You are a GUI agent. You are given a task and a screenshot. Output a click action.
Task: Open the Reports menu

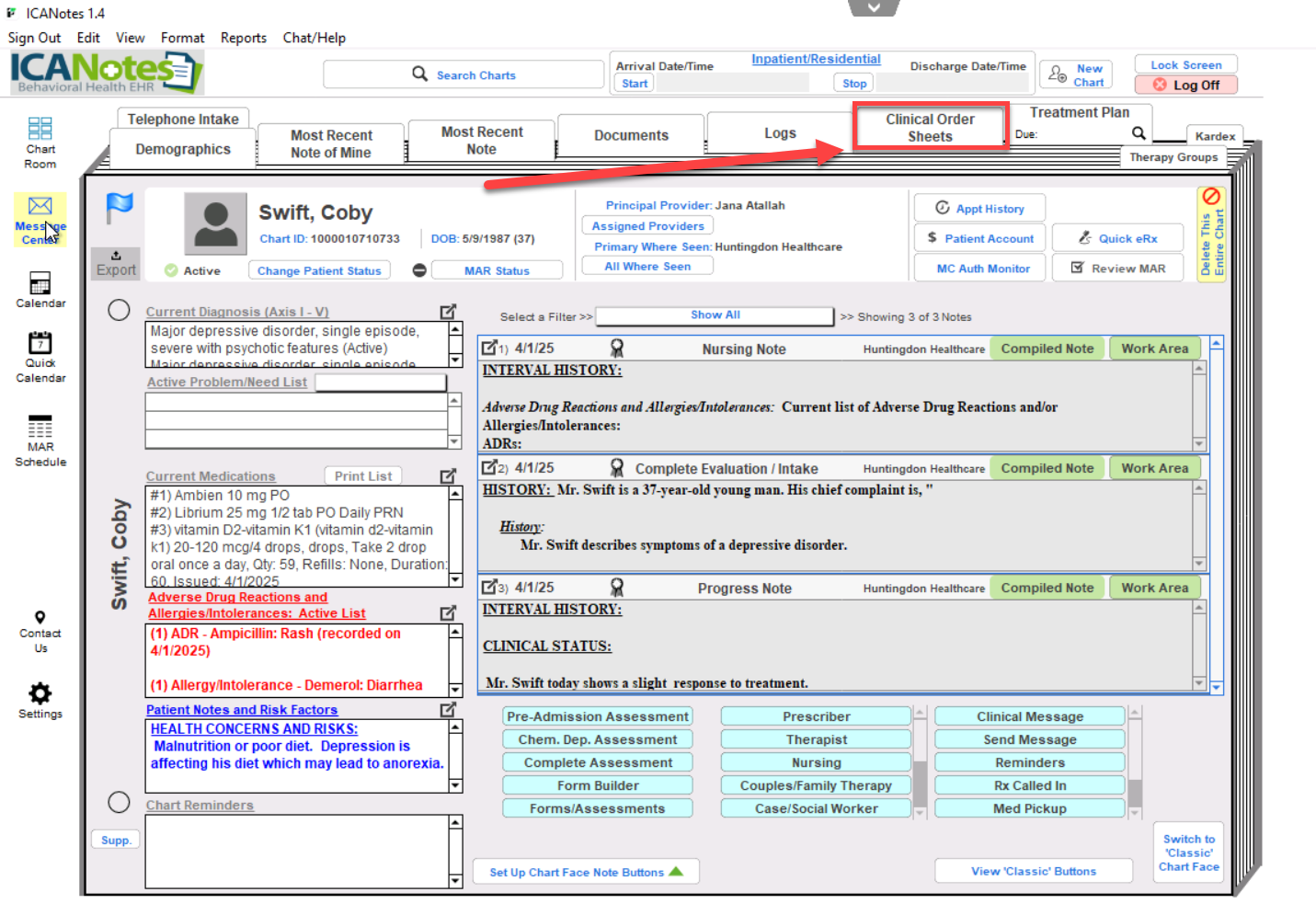pos(243,38)
